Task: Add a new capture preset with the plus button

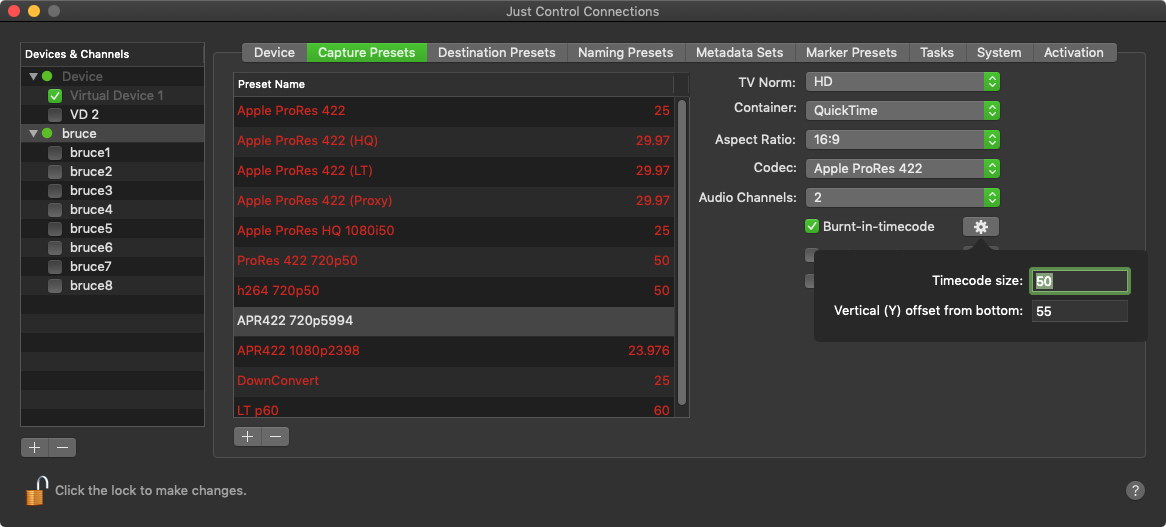Action: pyautogui.click(x=248, y=436)
